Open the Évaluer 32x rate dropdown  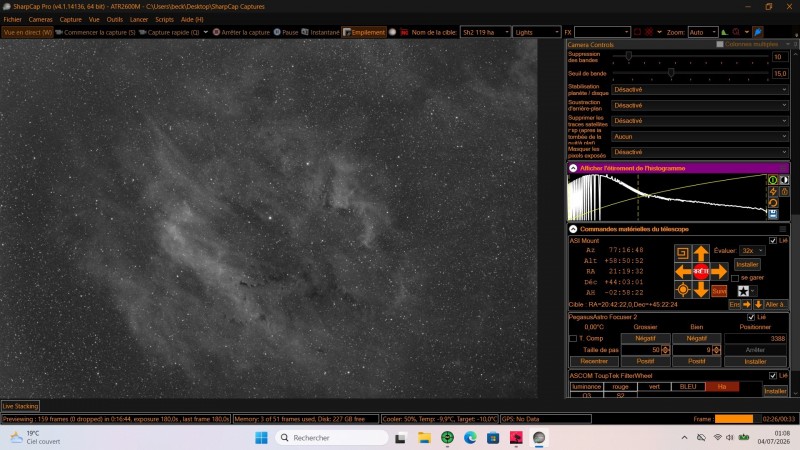pos(753,251)
